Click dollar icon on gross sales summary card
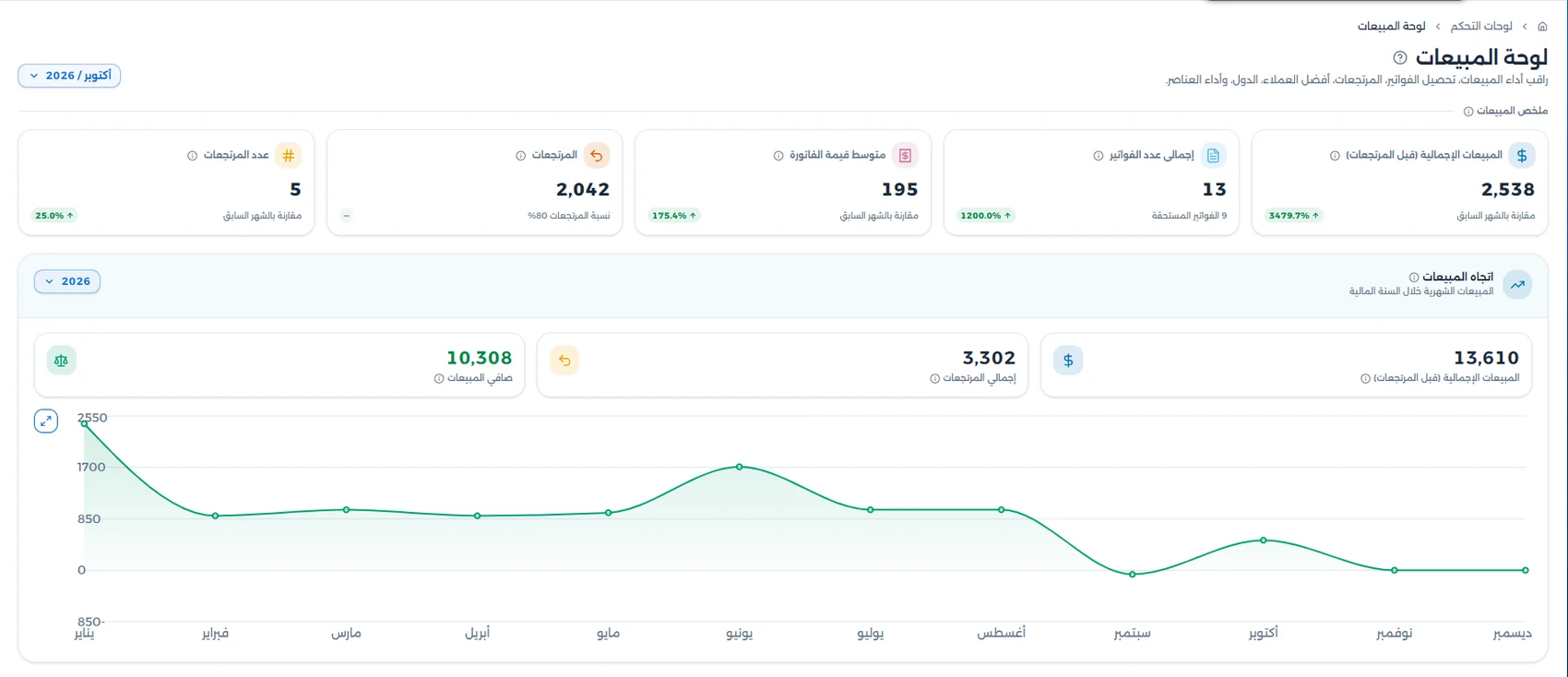Image resolution: width=1568 pixels, height=677 pixels. 1522,156
